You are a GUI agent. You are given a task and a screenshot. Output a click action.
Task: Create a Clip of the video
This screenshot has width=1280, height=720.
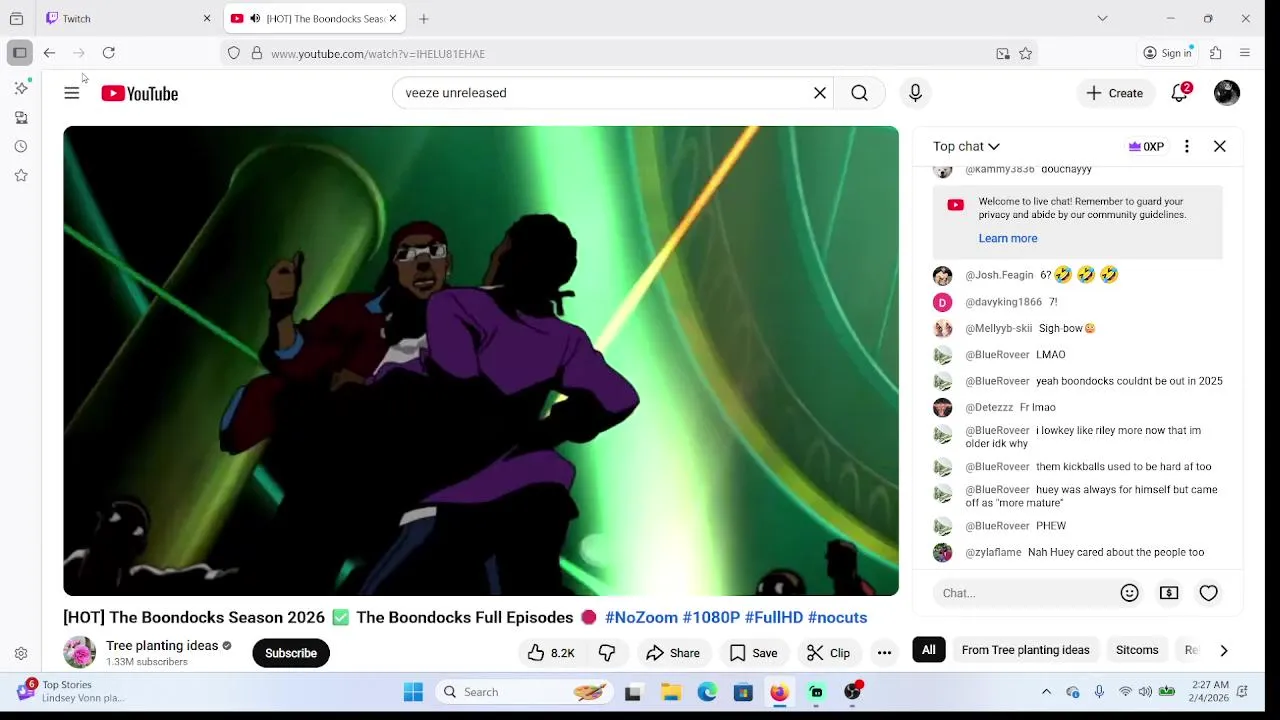point(828,653)
